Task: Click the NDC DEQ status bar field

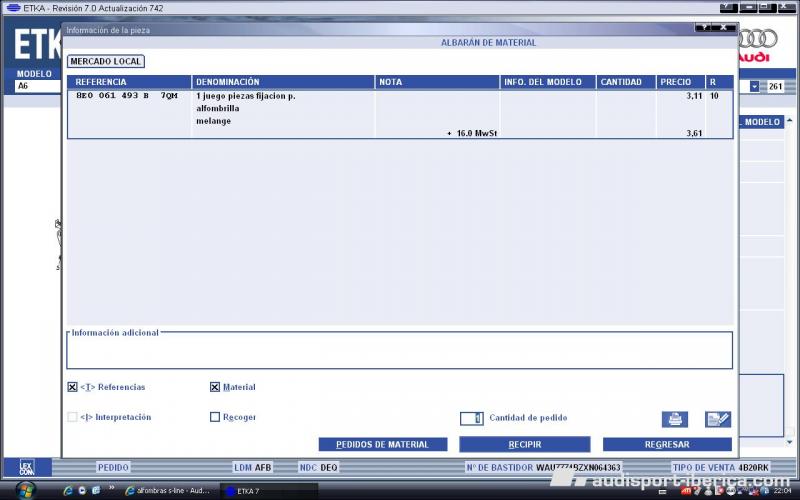Action: (x=318, y=467)
